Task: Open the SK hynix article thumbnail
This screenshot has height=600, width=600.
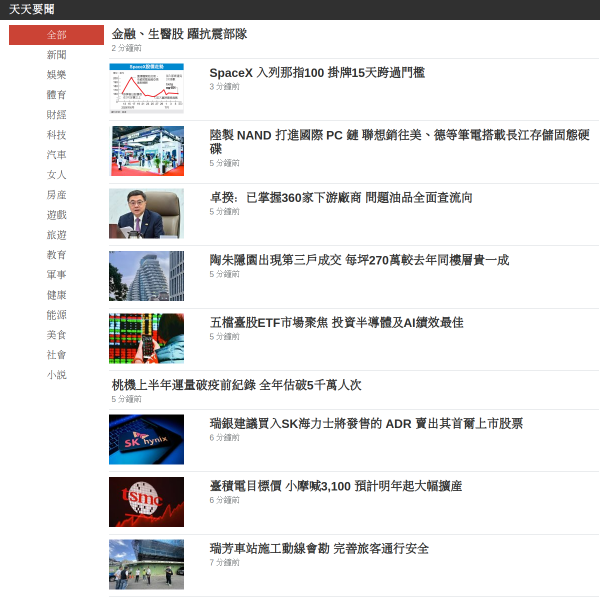Action: pyautogui.click(x=146, y=439)
